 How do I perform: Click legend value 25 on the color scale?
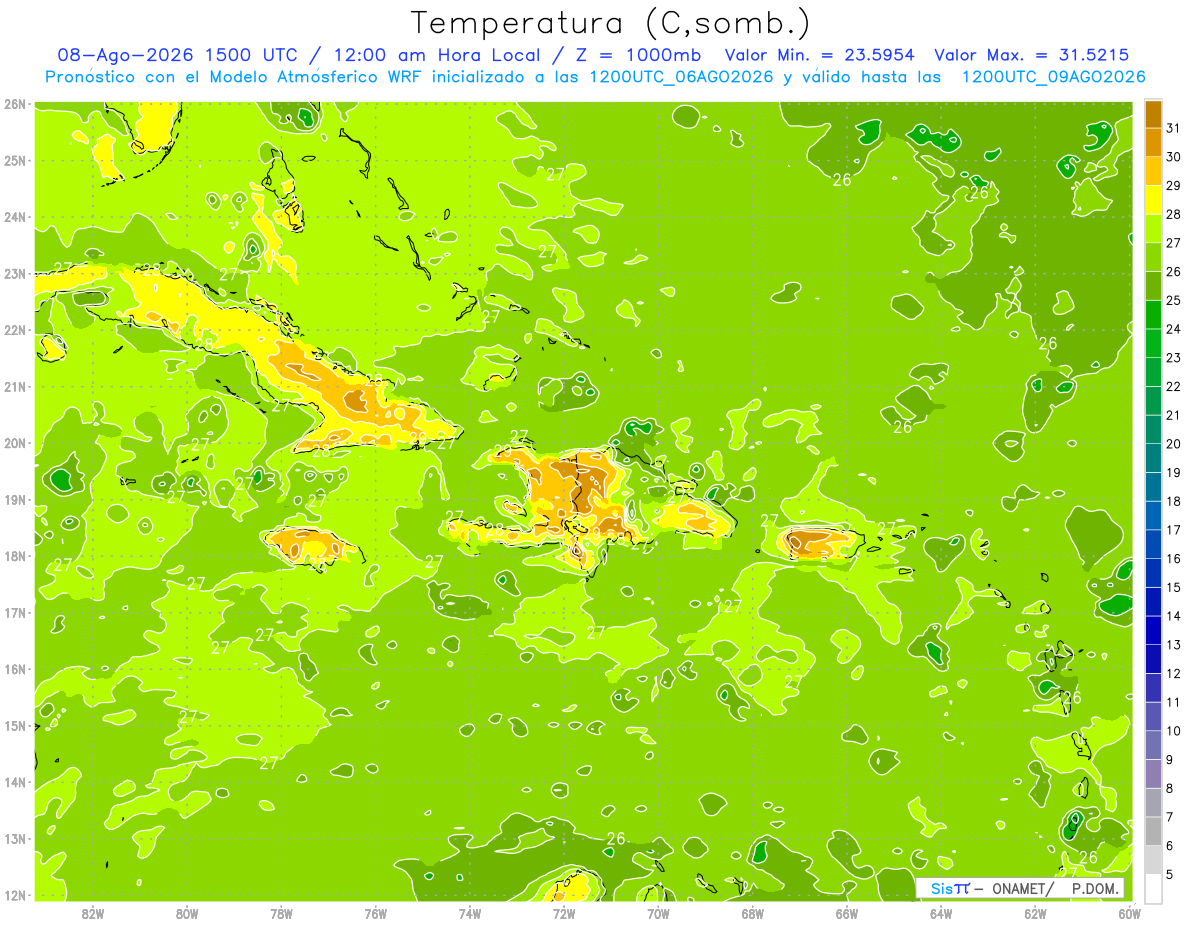point(1173,300)
